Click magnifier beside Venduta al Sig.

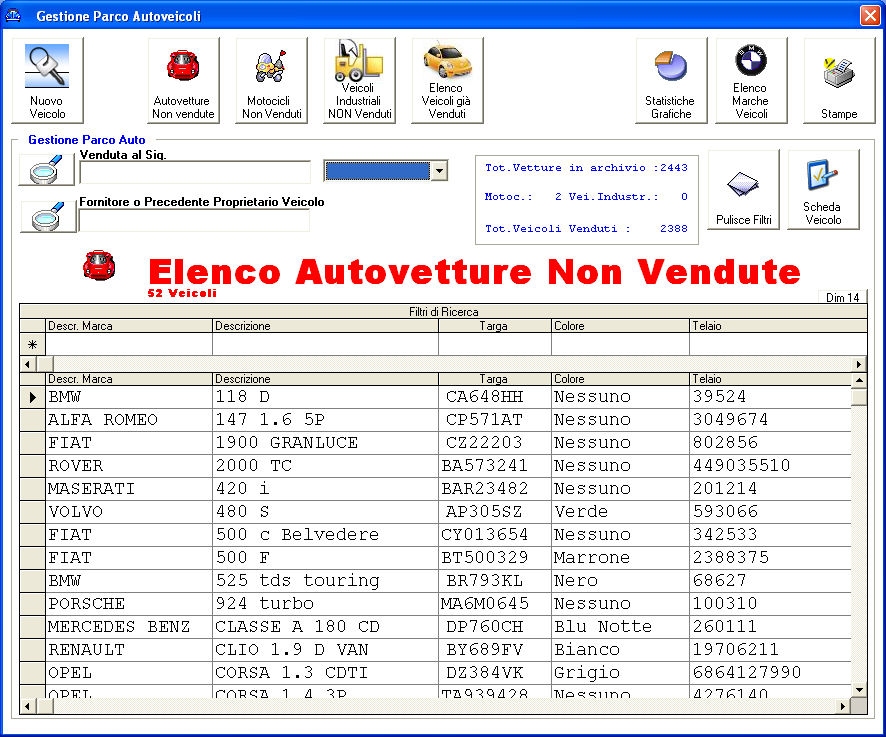click(x=47, y=169)
